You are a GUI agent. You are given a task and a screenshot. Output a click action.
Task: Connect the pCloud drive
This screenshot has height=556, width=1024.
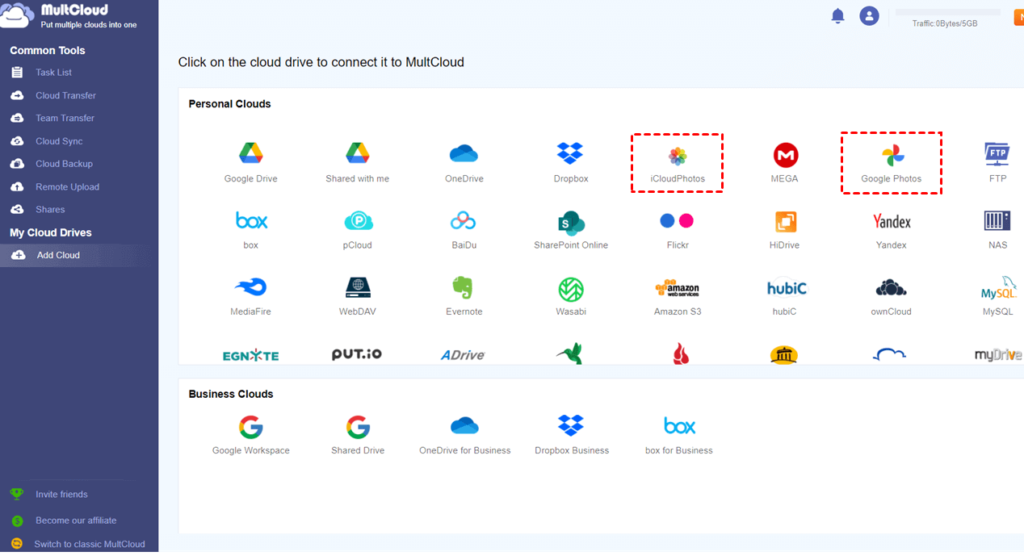(358, 221)
